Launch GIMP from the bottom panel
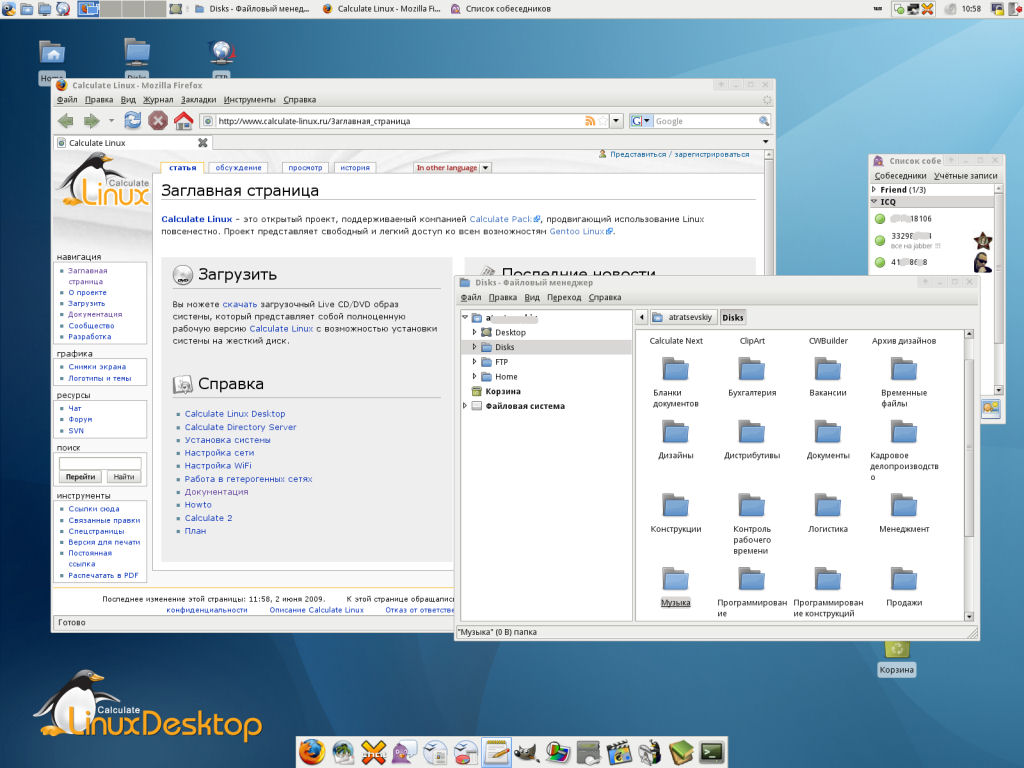Image resolution: width=1024 pixels, height=768 pixels. pyautogui.click(x=527, y=750)
